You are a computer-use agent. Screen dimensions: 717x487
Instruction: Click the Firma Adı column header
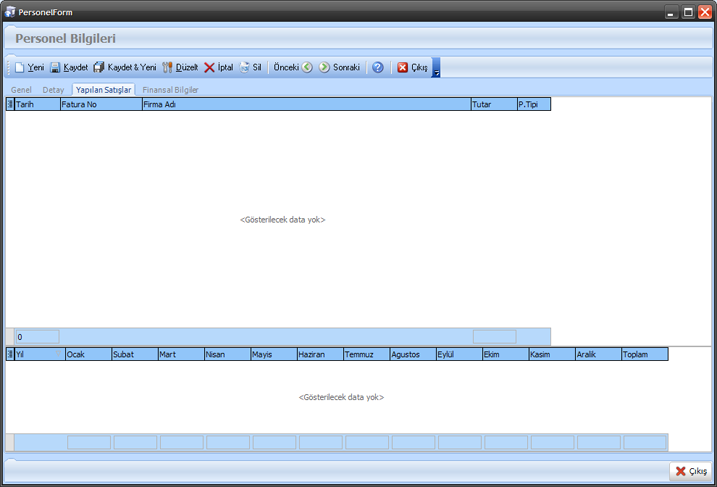[305, 104]
